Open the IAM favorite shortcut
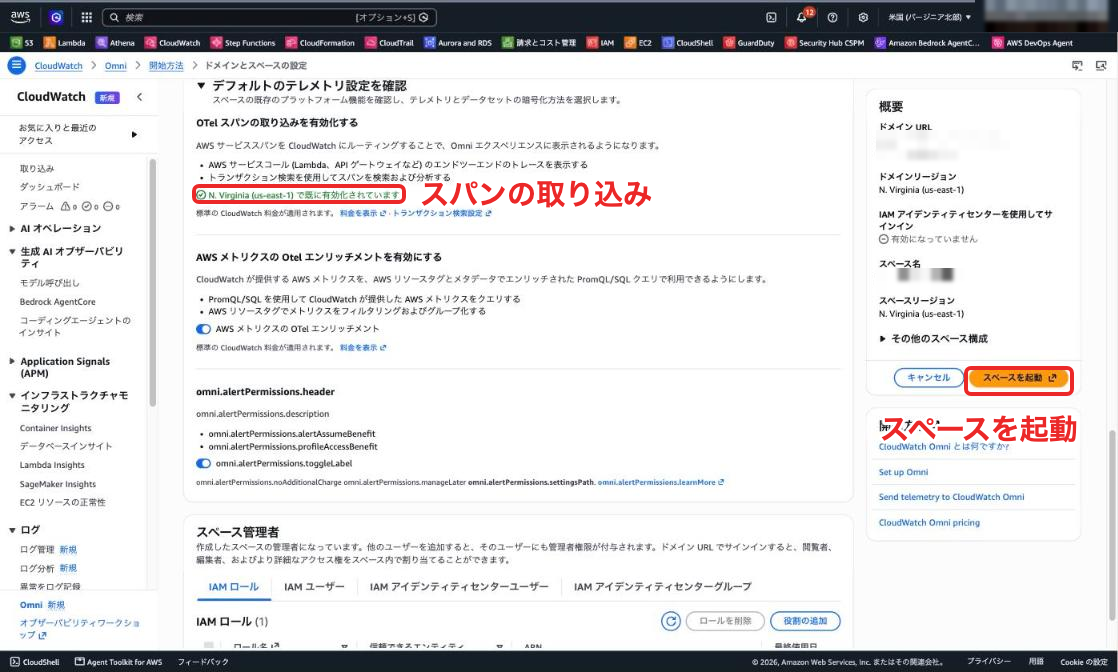This screenshot has width=1118, height=672. (600, 43)
